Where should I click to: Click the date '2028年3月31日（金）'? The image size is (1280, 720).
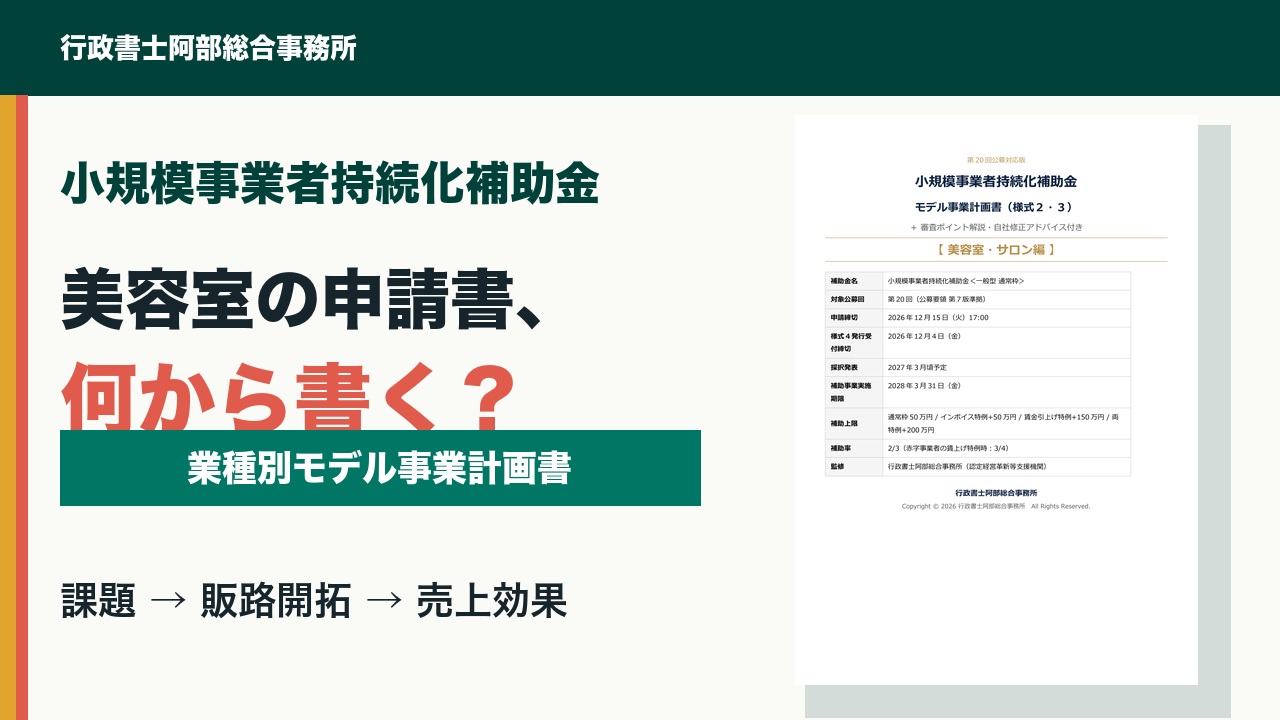tap(925, 385)
